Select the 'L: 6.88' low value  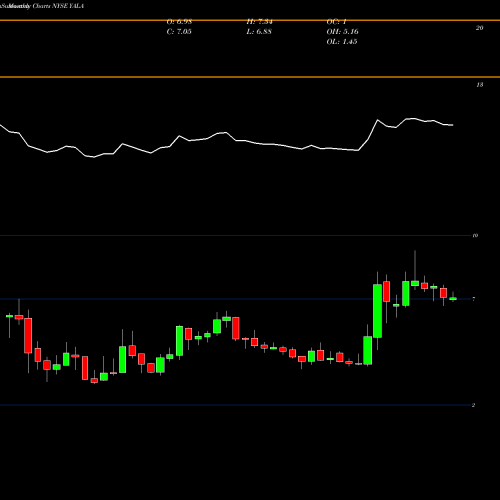[x=259, y=32]
